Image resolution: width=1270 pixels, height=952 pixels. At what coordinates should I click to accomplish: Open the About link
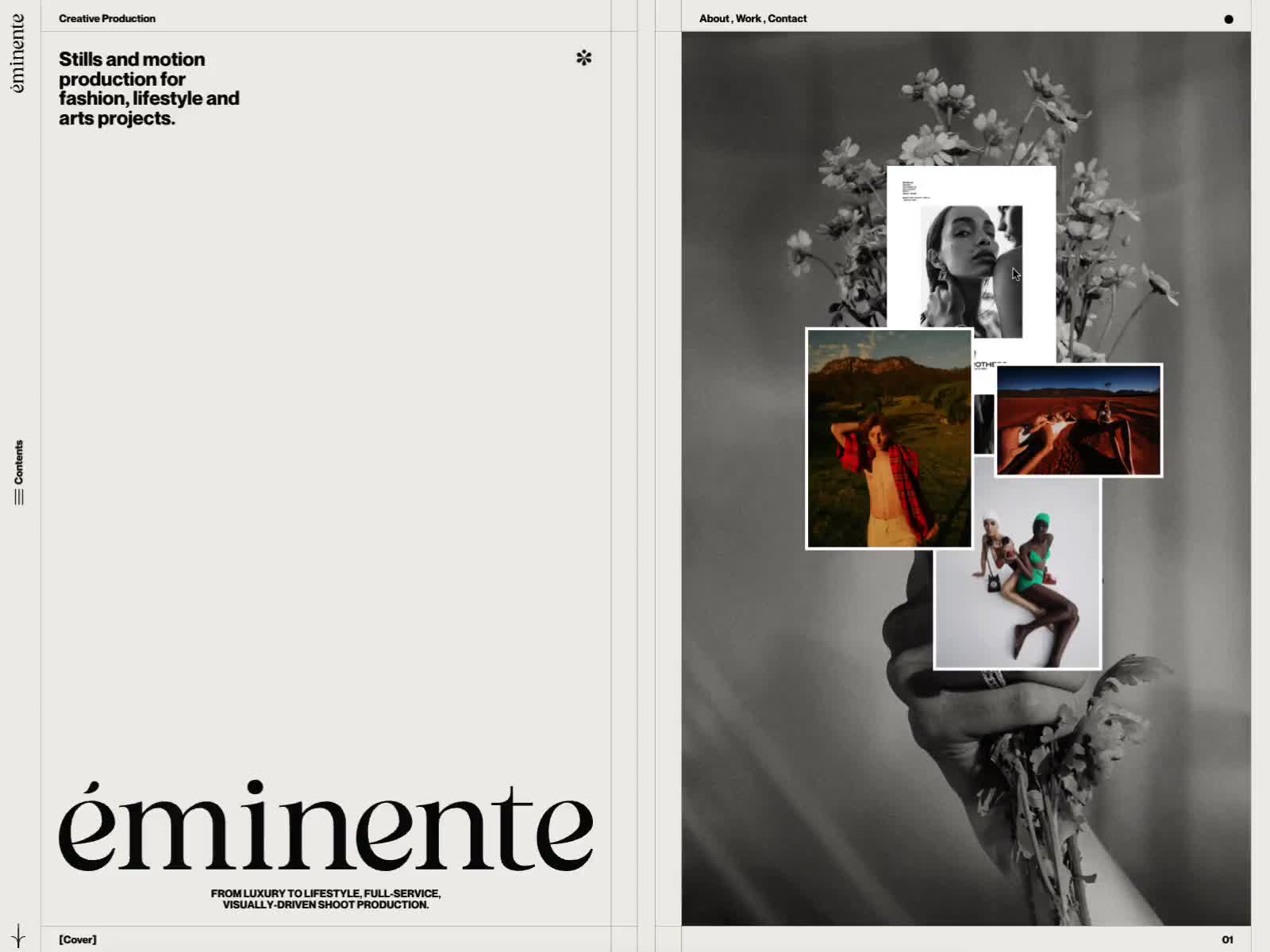[x=714, y=18]
